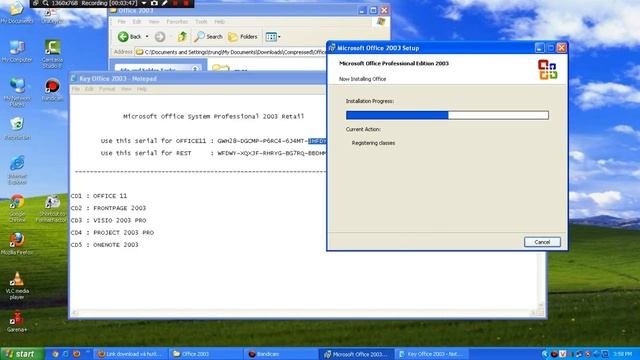Open Bandicam recording bar dropdown arrow
Image resolution: width=640 pixels, height=360 pixels.
click(x=144, y=3)
